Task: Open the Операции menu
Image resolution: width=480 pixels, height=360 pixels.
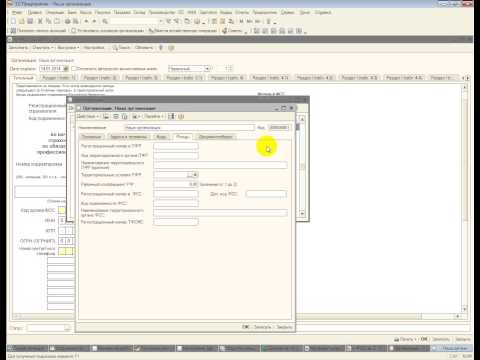Action: point(54,12)
